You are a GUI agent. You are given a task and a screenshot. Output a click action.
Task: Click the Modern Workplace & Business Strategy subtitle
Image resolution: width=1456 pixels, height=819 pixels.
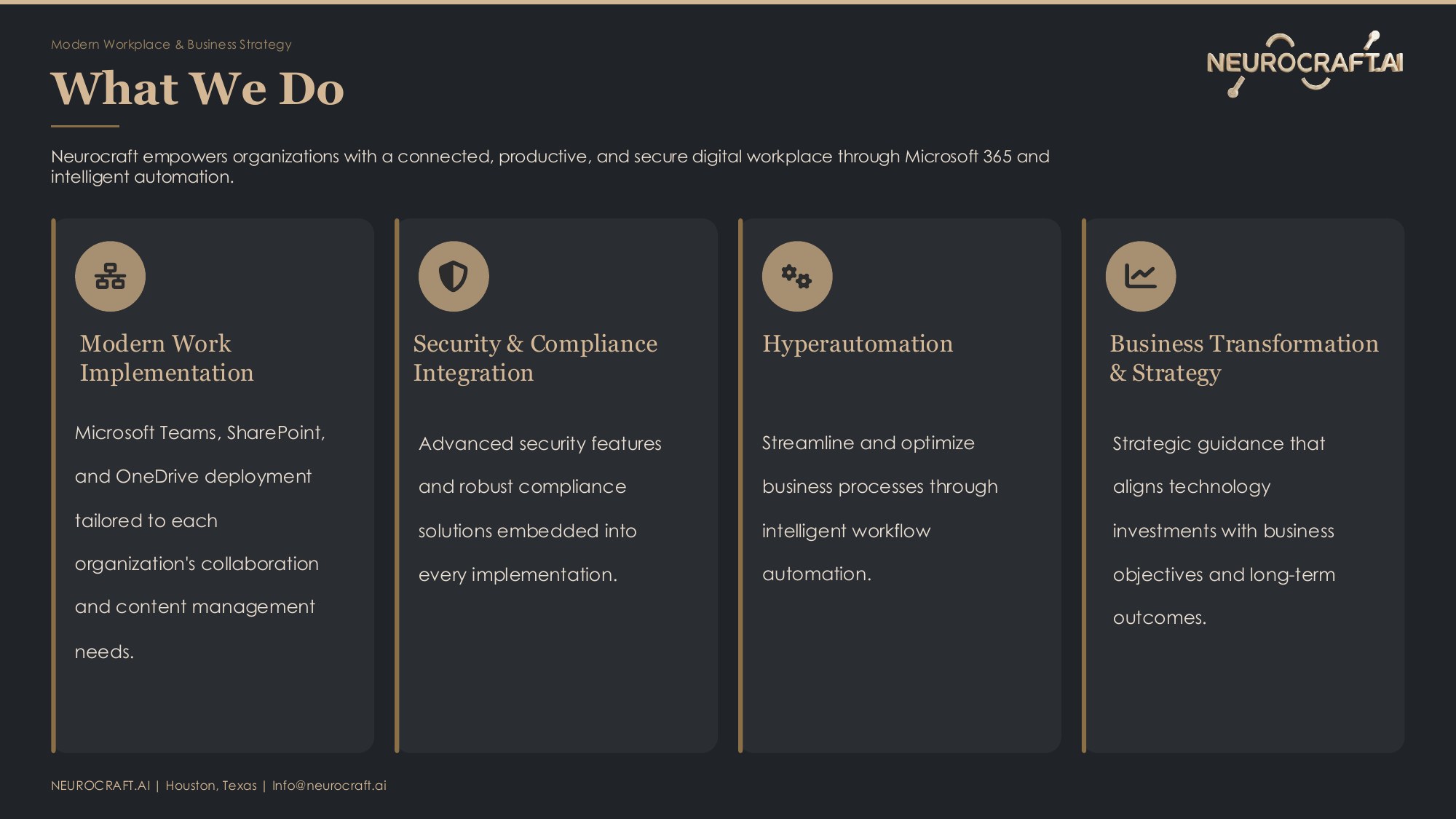tap(171, 44)
